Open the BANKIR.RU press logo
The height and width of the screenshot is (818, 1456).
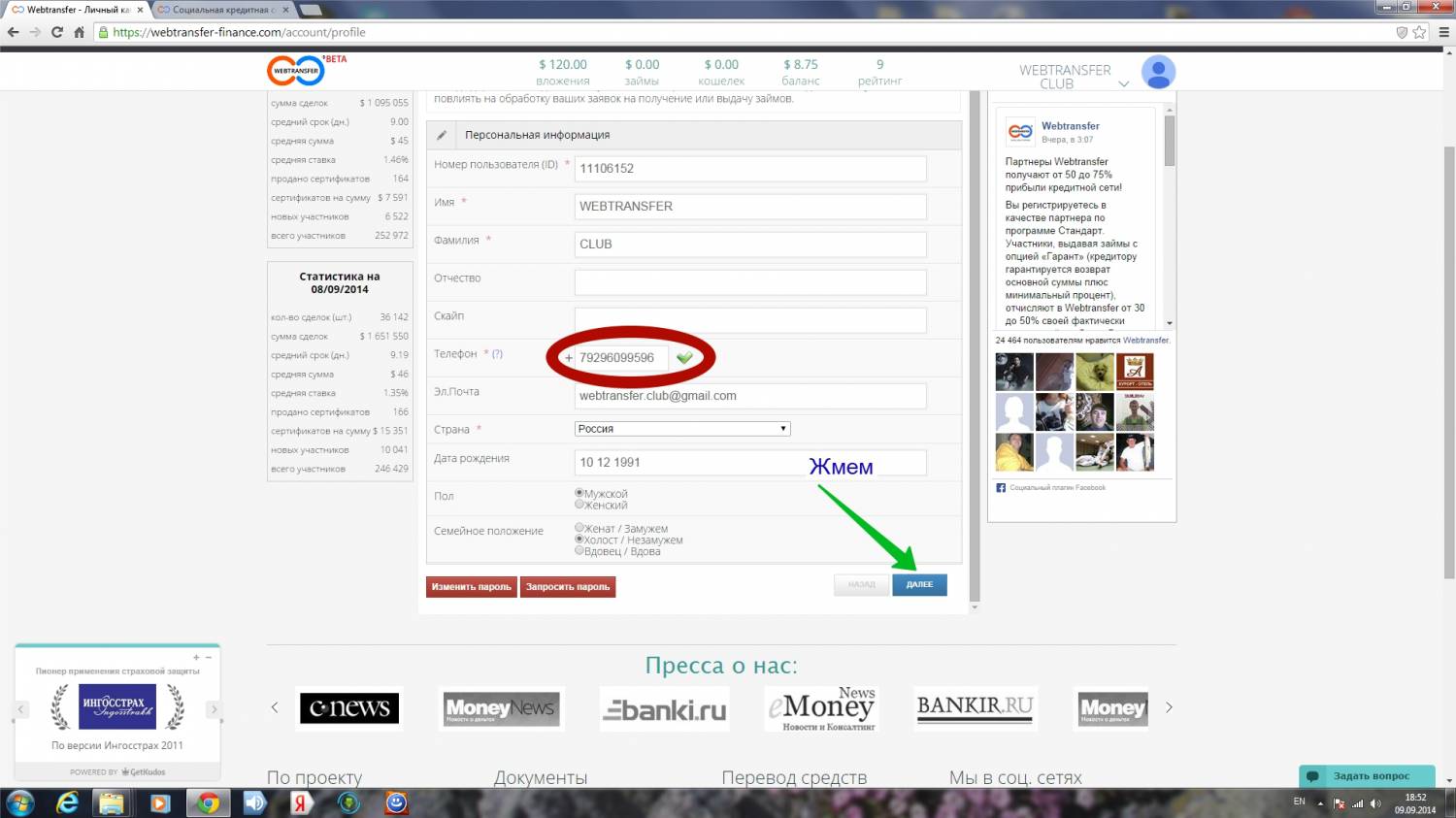click(976, 707)
